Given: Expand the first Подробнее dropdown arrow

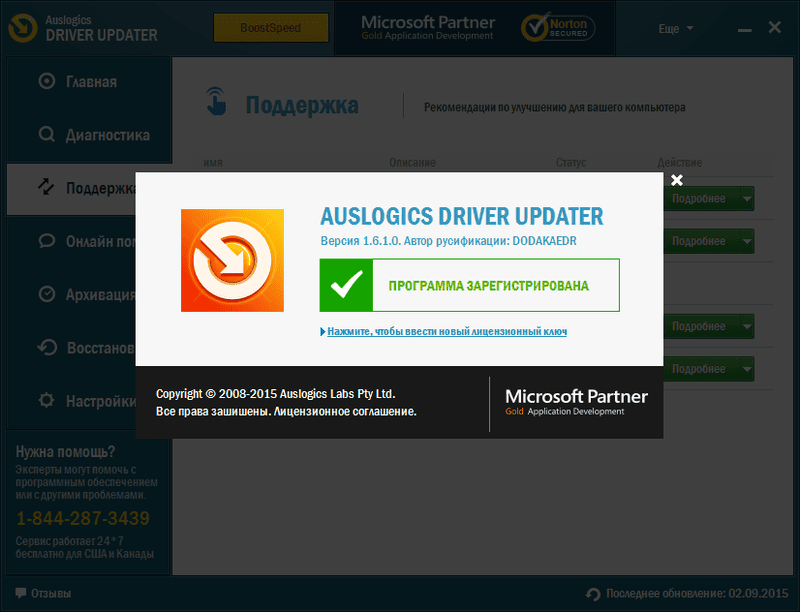Looking at the screenshot, I should click(x=747, y=198).
